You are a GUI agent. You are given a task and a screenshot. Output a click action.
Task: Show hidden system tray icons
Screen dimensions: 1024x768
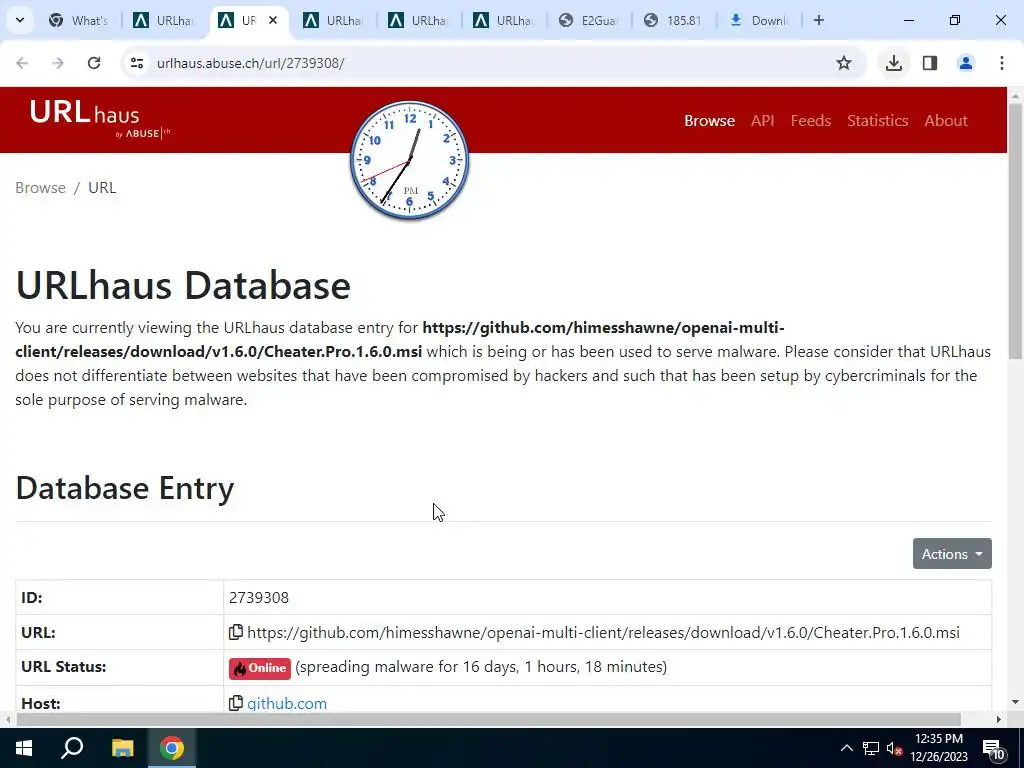pyautogui.click(x=846, y=748)
